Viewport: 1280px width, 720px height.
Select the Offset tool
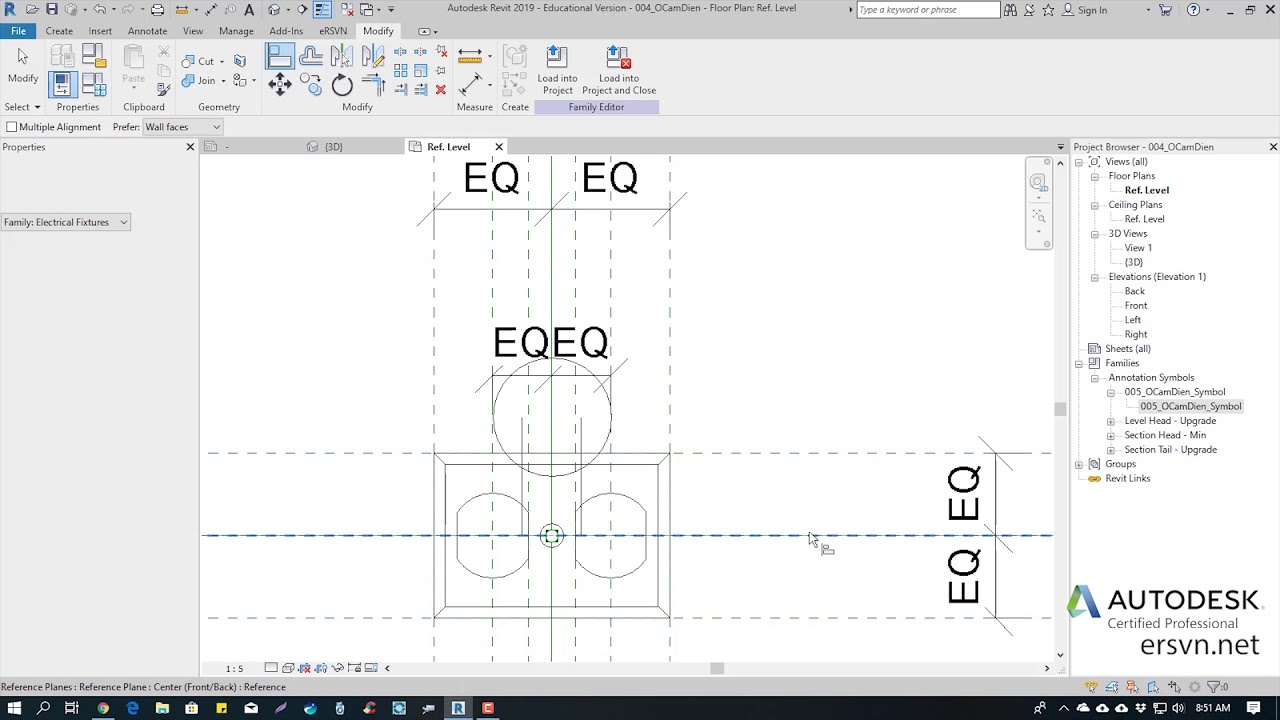coord(311,57)
